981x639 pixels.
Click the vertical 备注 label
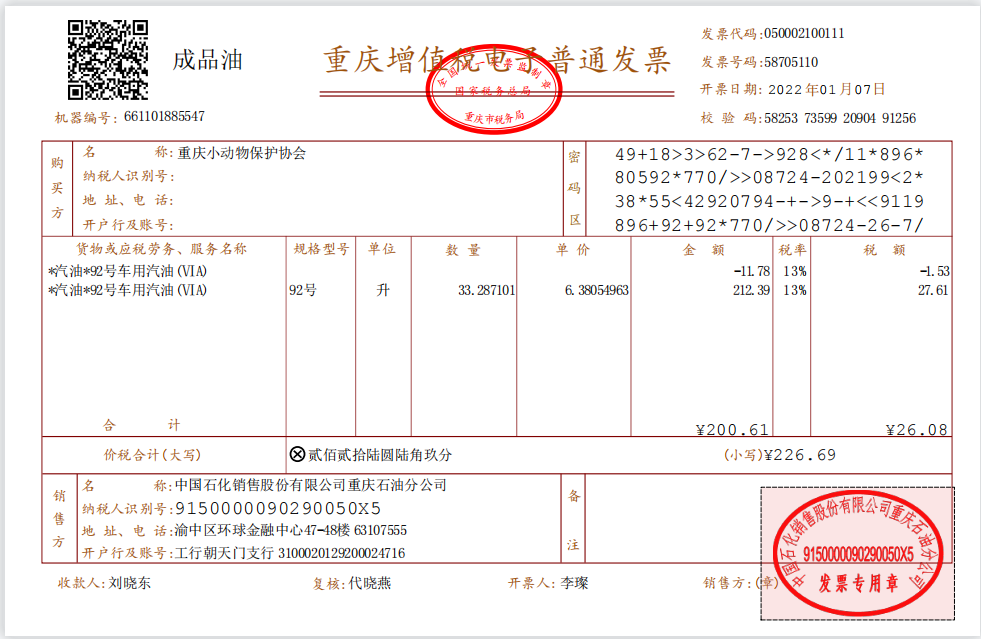click(574, 520)
